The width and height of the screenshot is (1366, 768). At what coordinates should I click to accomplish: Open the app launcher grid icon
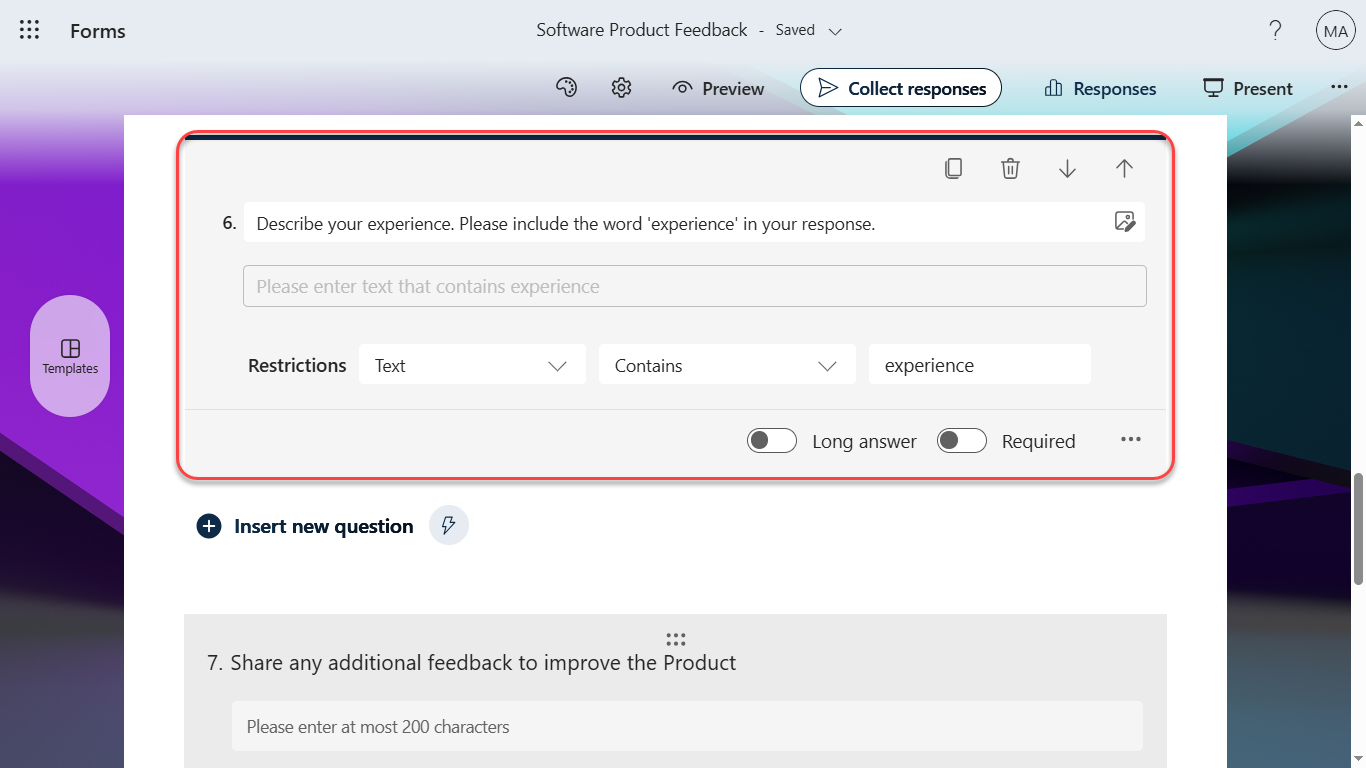click(30, 30)
